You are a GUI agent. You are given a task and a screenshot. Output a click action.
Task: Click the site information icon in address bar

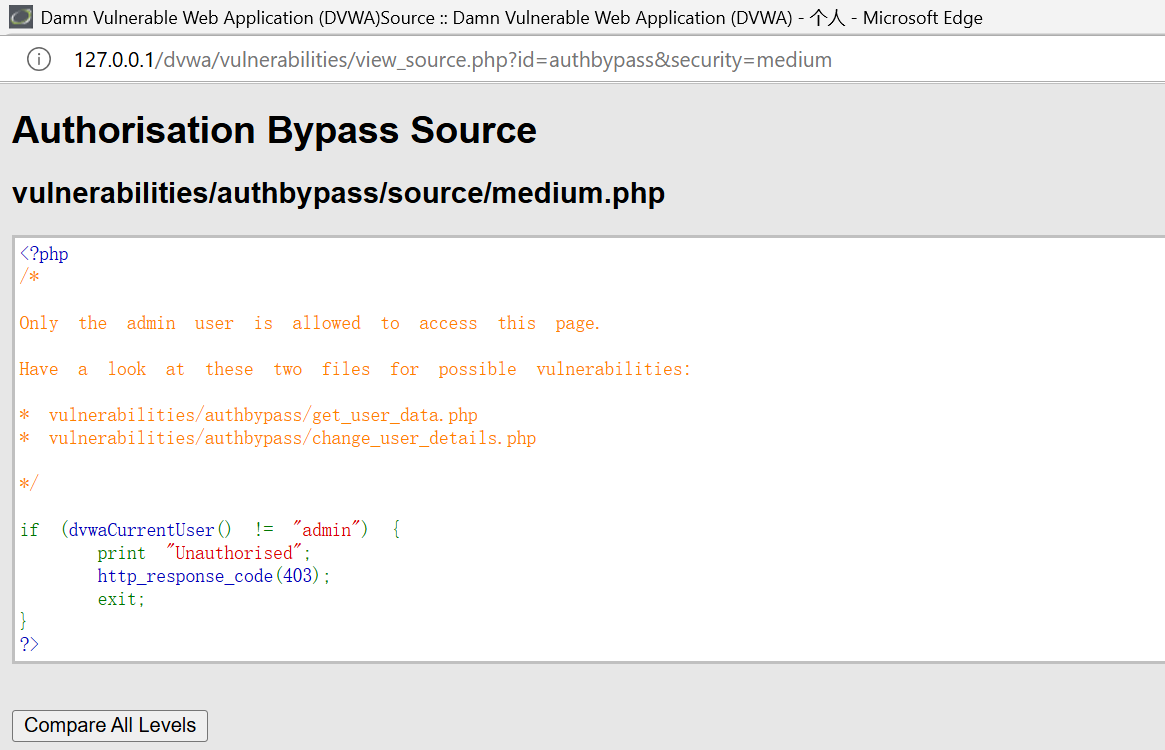point(39,59)
